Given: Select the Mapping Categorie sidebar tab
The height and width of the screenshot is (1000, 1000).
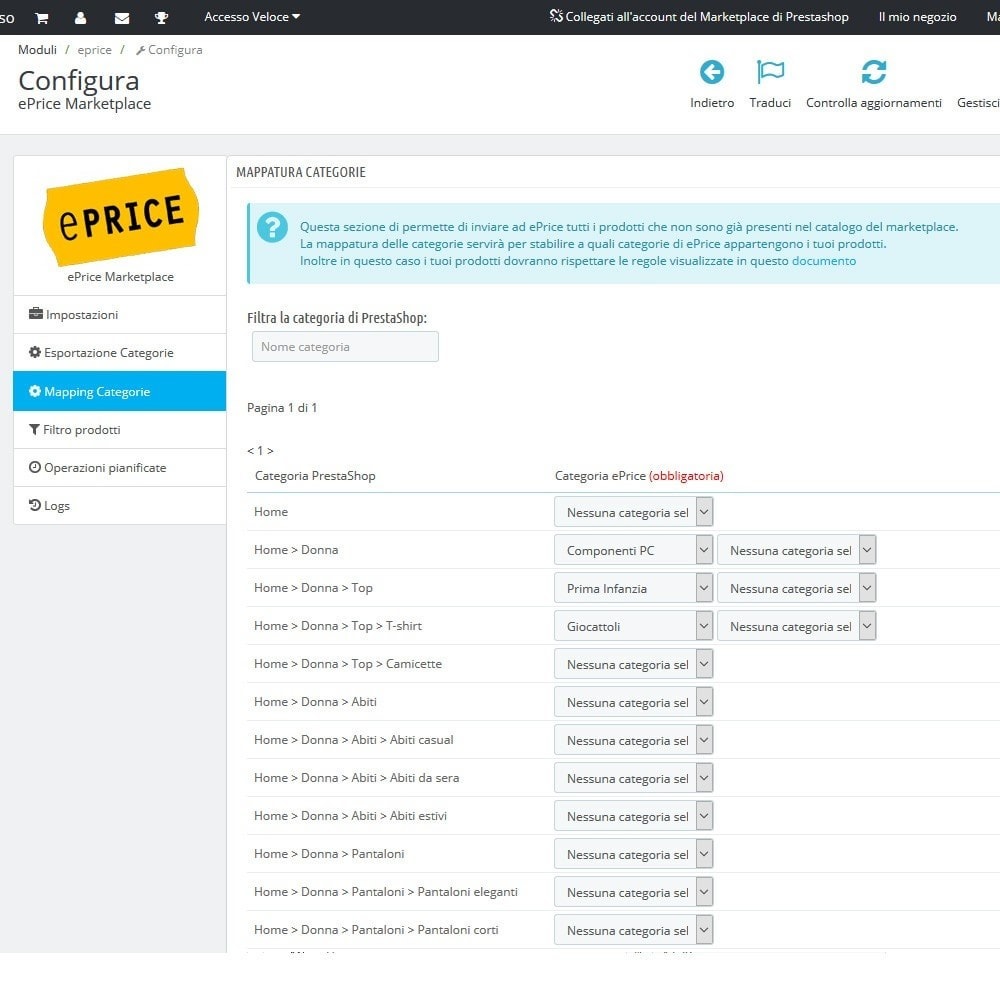Looking at the screenshot, I should click(120, 391).
